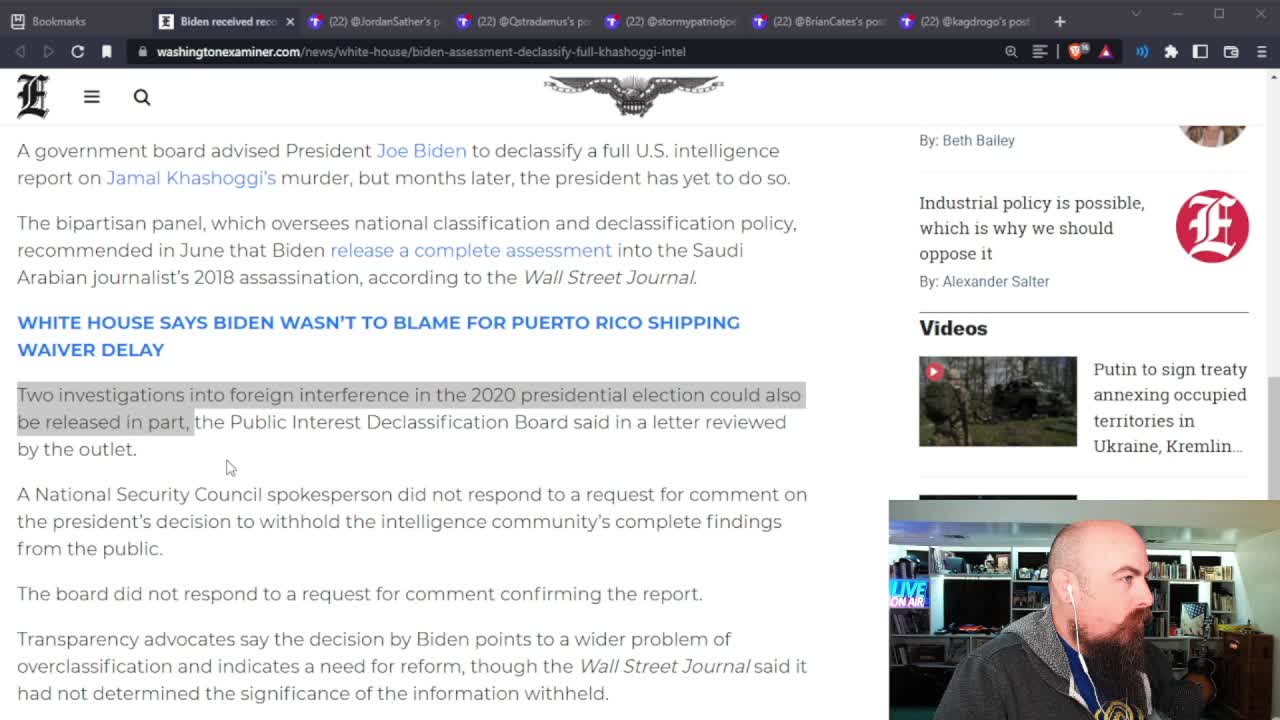This screenshot has width=1280, height=720.
Task: Close the Biden received tab
Action: point(290,21)
